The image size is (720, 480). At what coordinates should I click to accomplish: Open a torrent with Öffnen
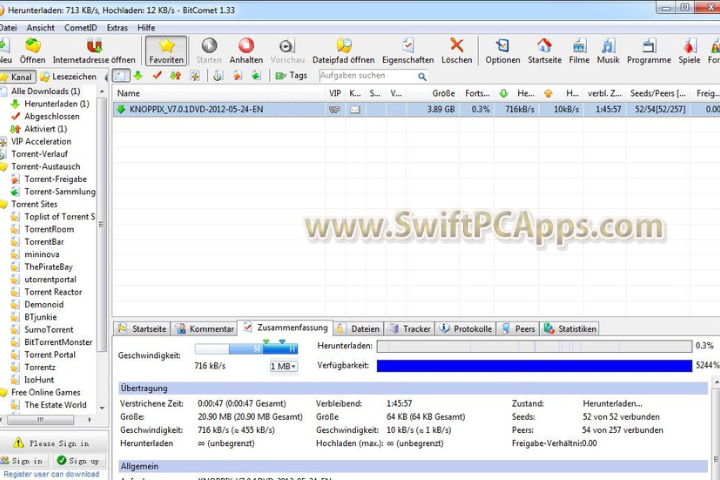32,51
